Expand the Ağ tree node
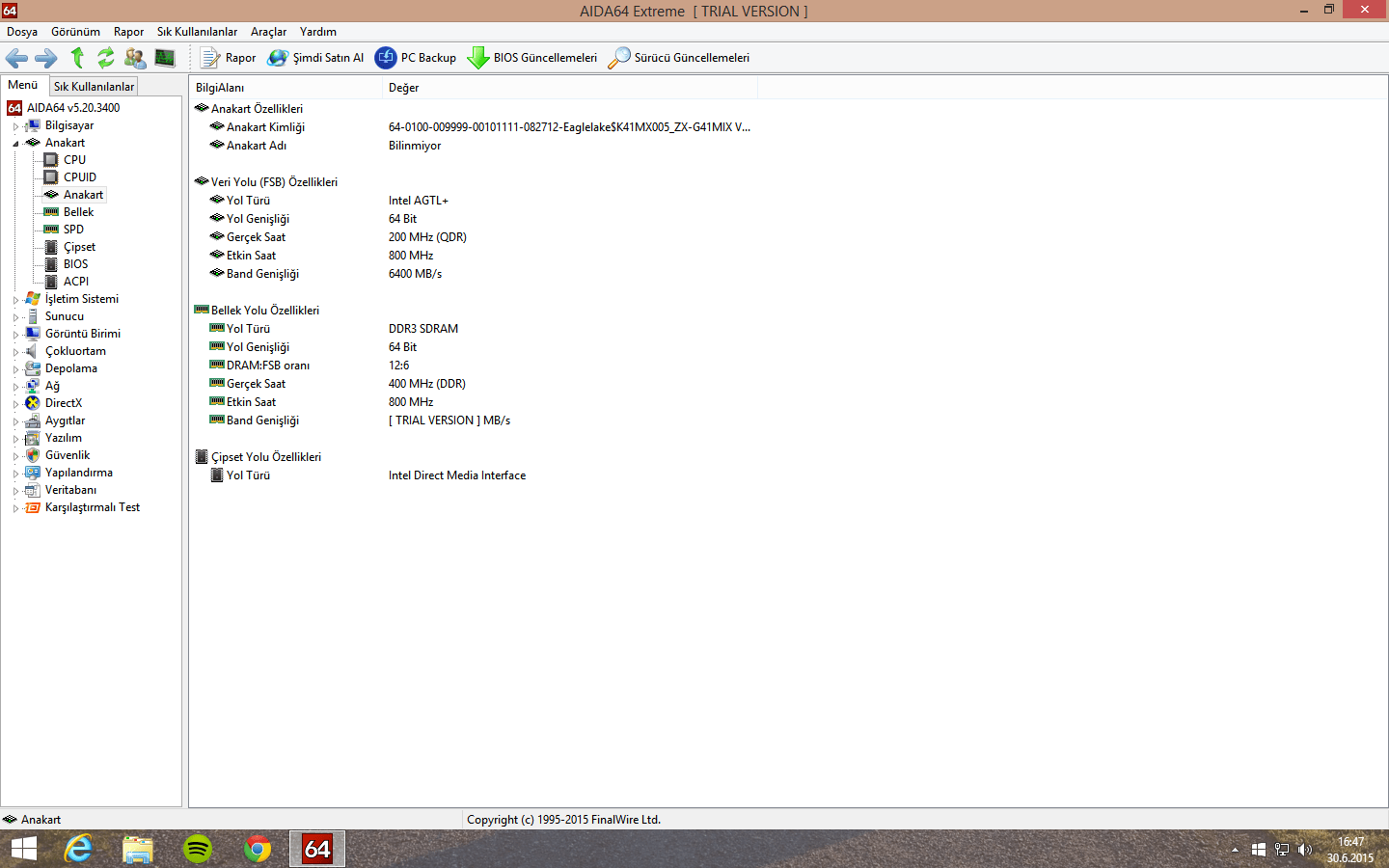This screenshot has width=1389, height=868. 15,387
